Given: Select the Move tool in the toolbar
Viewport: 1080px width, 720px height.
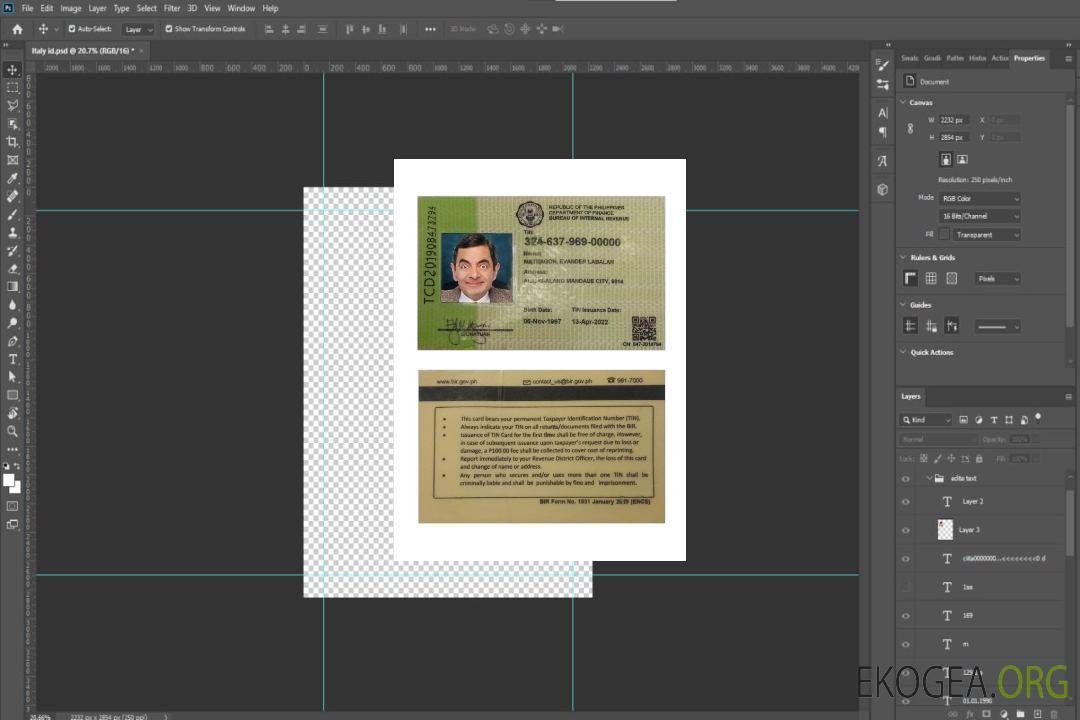Looking at the screenshot, I should [12, 69].
